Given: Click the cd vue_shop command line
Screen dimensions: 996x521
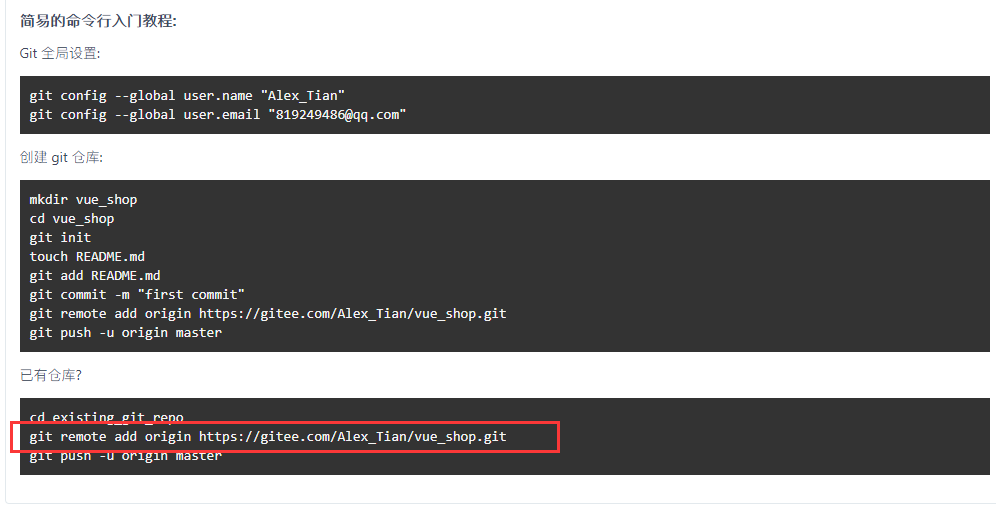Looking at the screenshot, I should (72, 219).
